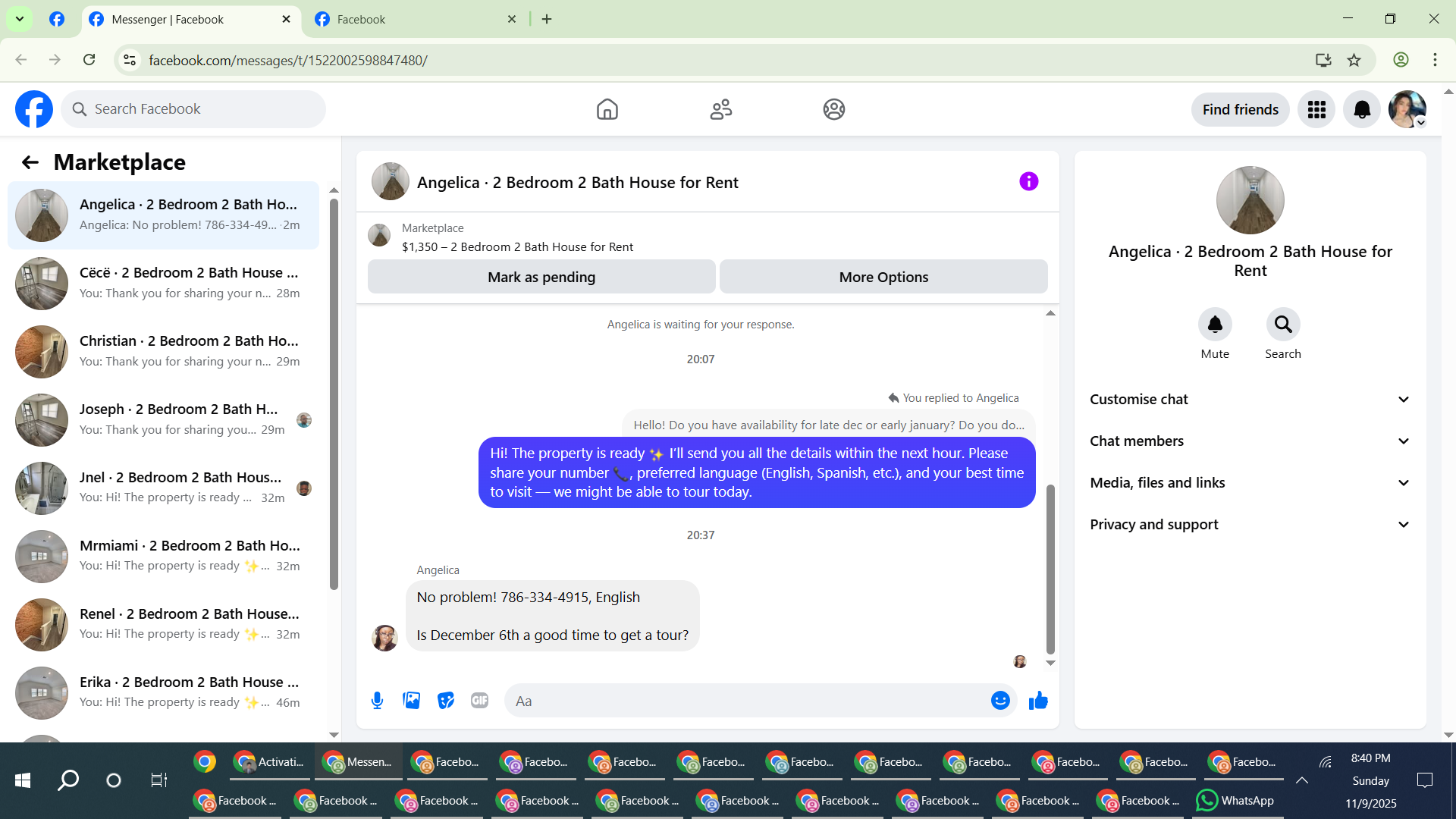This screenshot has width=1456, height=819.
Task: Expand Media, files and links section
Action: (x=1250, y=483)
